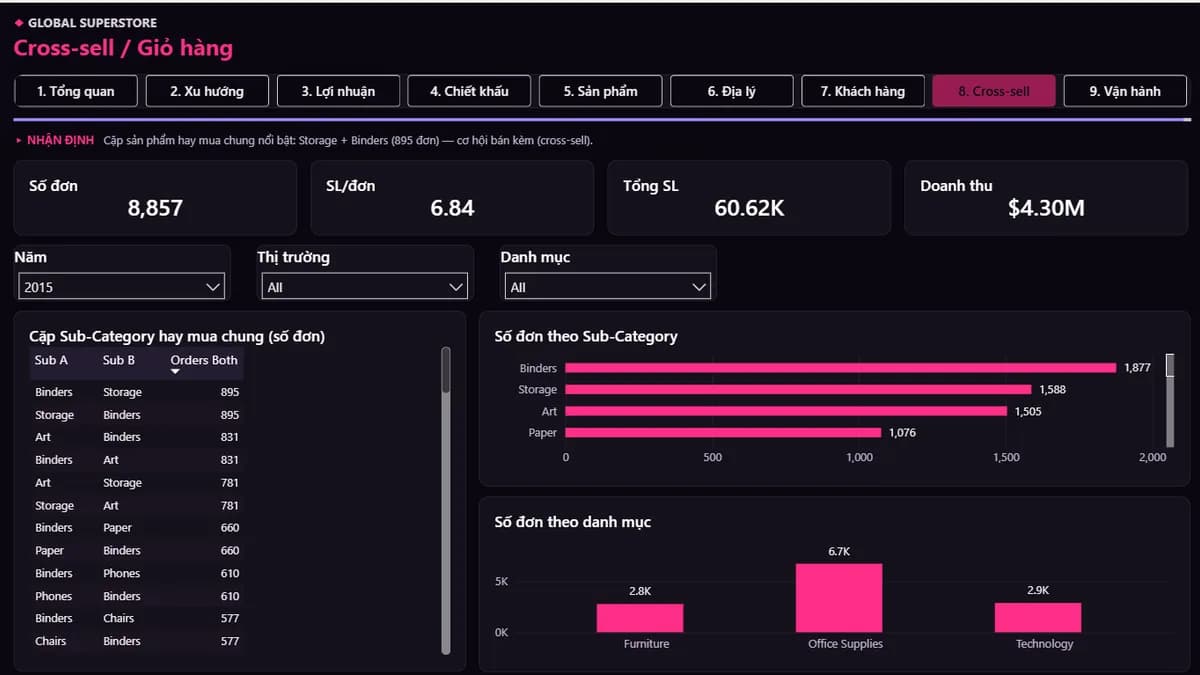This screenshot has height=675, width=1200.
Task: Click the Sub B column header
Action: click(119, 360)
